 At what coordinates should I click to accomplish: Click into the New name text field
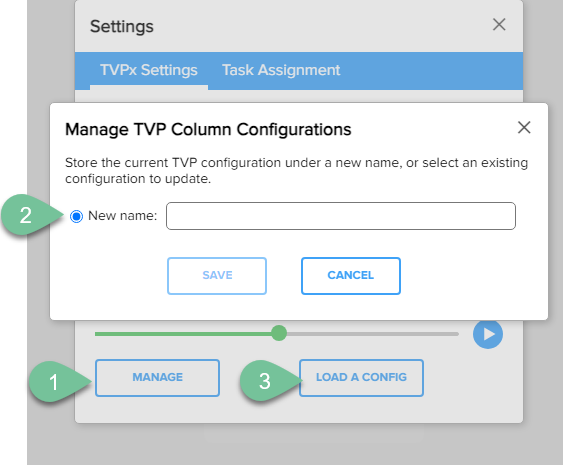tap(341, 216)
